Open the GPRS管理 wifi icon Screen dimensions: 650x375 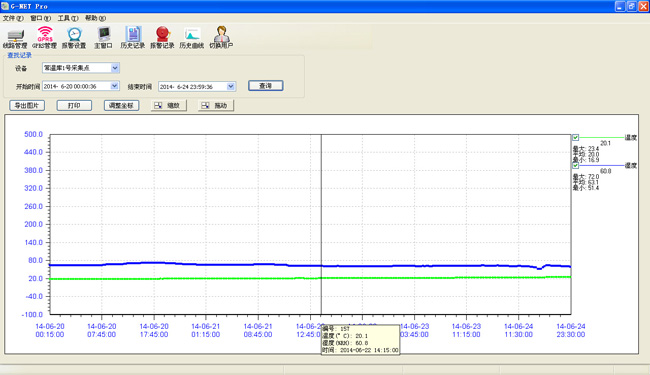pos(44,38)
